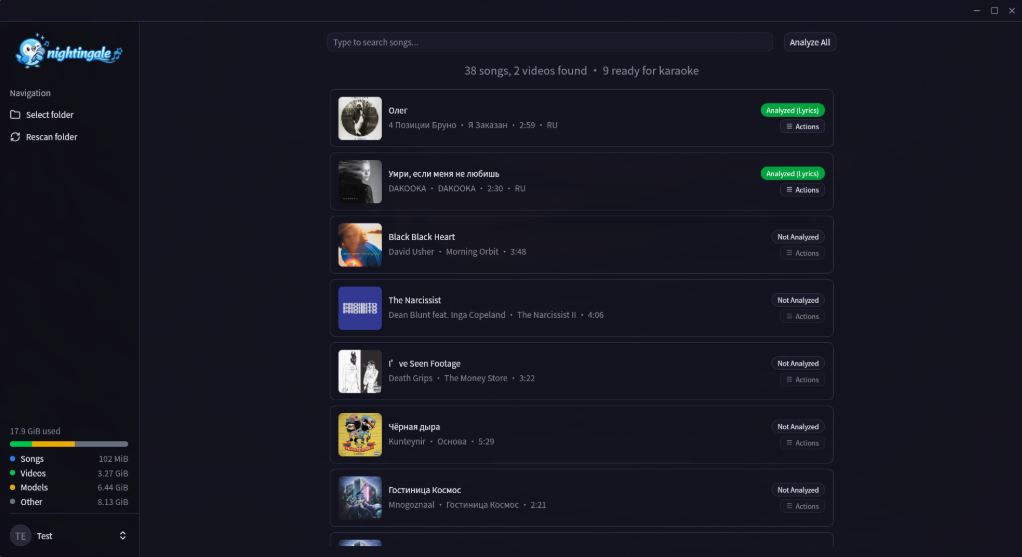1022x557 pixels.
Task: Select the Чёрная дыра cover thumbnail
Action: tap(360, 434)
